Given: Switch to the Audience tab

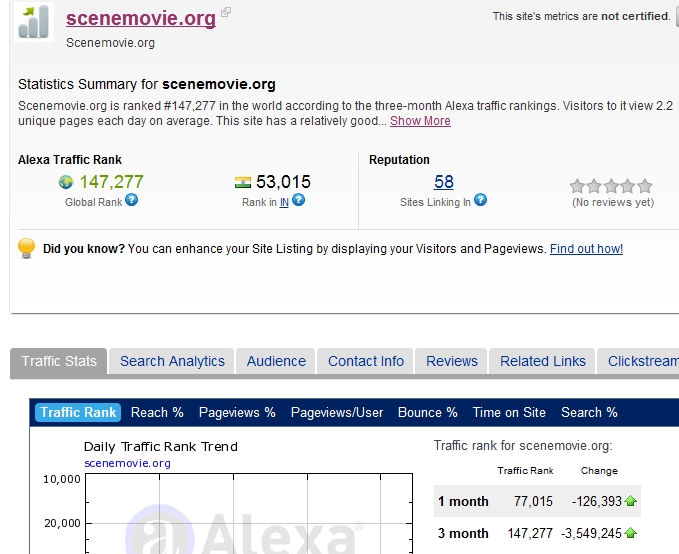Looking at the screenshot, I should click(276, 361).
